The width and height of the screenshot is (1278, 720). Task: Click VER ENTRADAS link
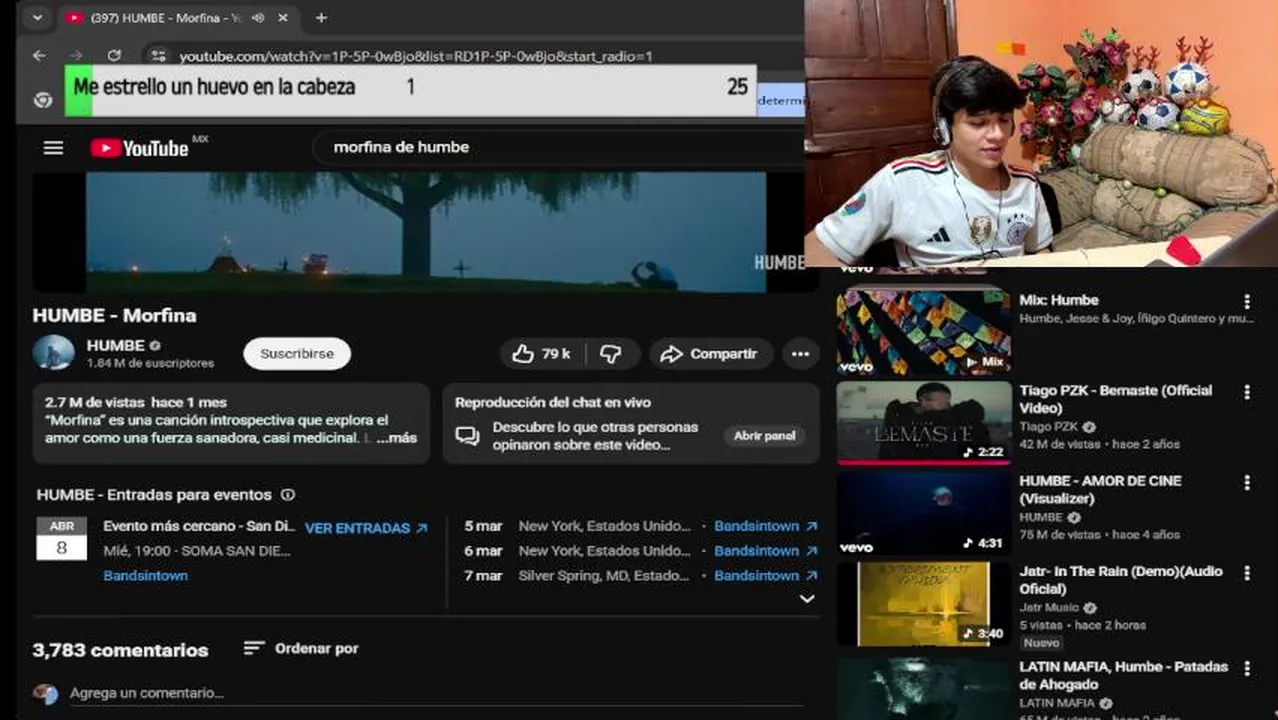tap(366, 528)
